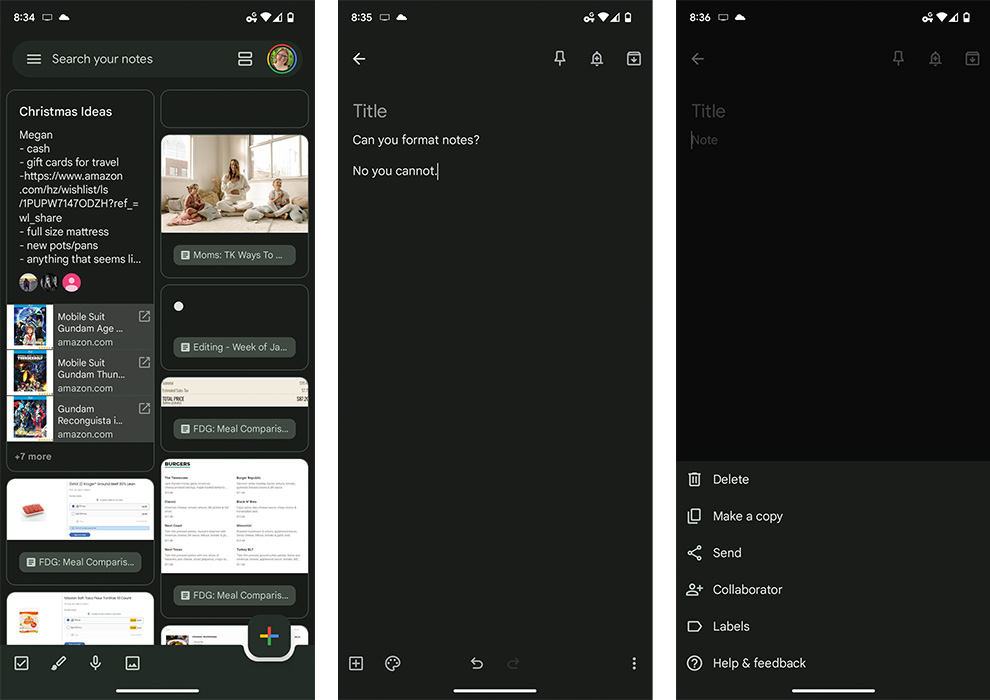Undo the last edit in the note
Screen dimensions: 990x700
(x=477, y=663)
